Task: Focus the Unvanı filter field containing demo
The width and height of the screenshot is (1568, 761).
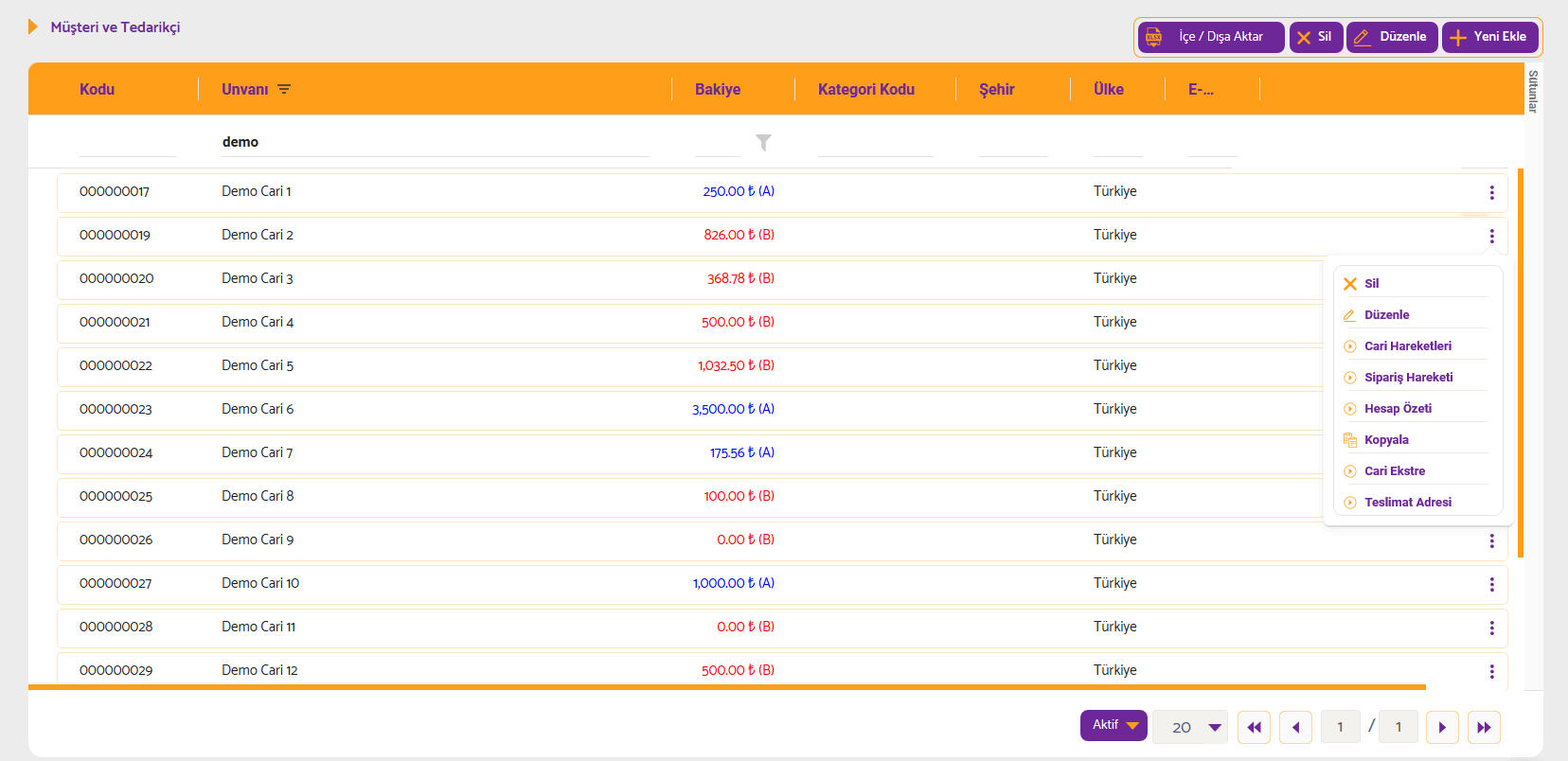Action: (x=436, y=142)
